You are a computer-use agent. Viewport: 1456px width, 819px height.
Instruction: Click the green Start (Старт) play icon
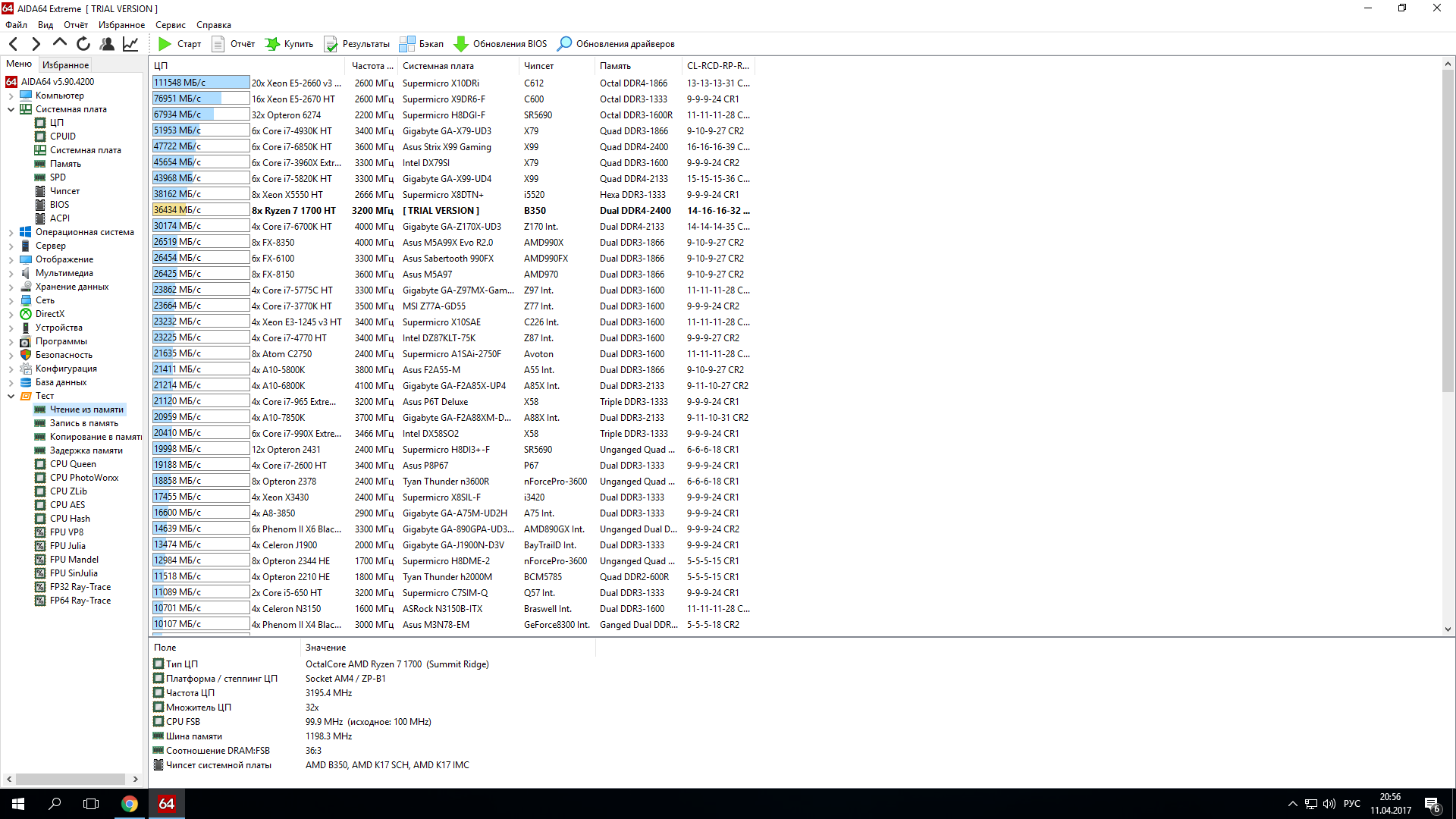pyautogui.click(x=165, y=44)
